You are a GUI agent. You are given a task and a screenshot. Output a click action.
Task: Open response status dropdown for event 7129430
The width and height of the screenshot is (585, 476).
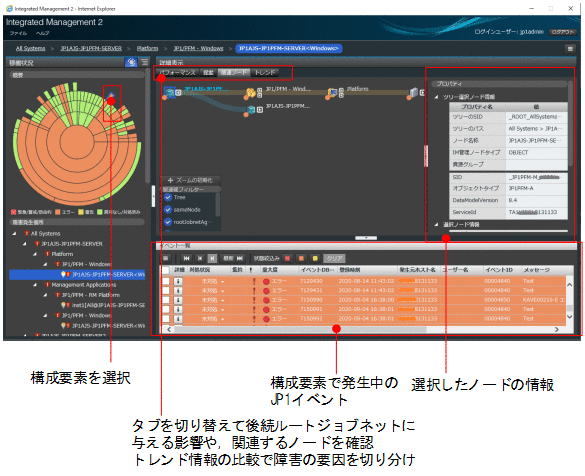(223, 281)
